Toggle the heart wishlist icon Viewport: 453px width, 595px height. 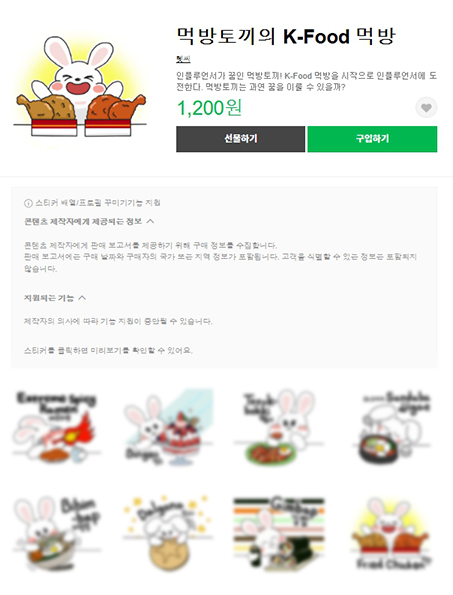426,108
